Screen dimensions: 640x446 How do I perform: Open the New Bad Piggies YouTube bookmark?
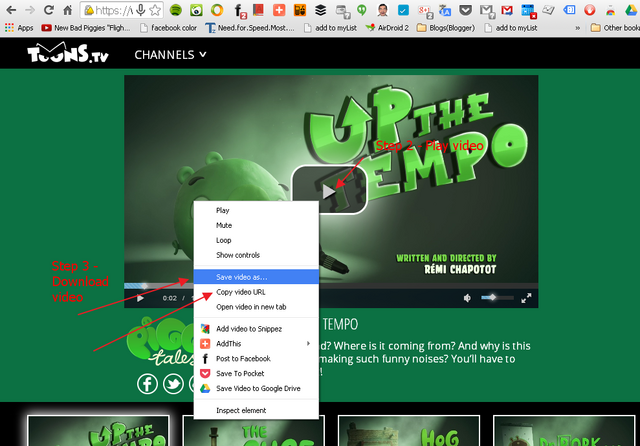click(x=86, y=28)
